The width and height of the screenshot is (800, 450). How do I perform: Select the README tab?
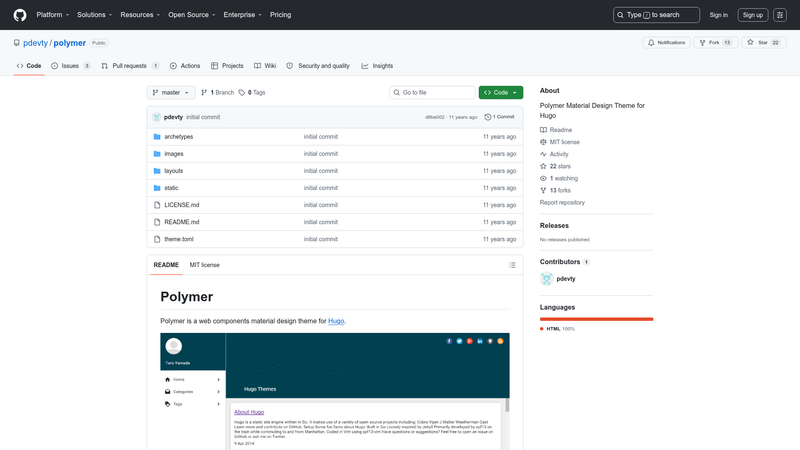coord(166,265)
